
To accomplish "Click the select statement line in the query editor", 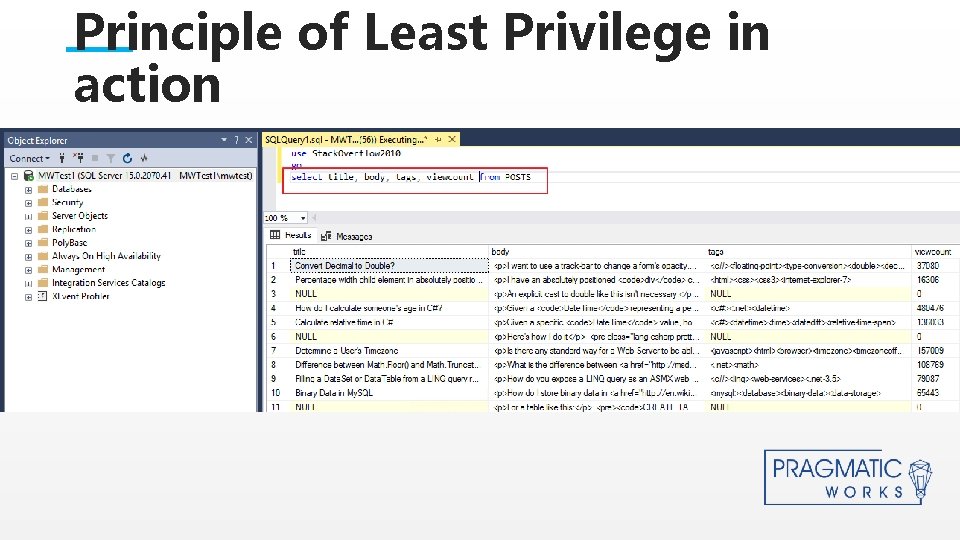I will [x=411, y=177].
